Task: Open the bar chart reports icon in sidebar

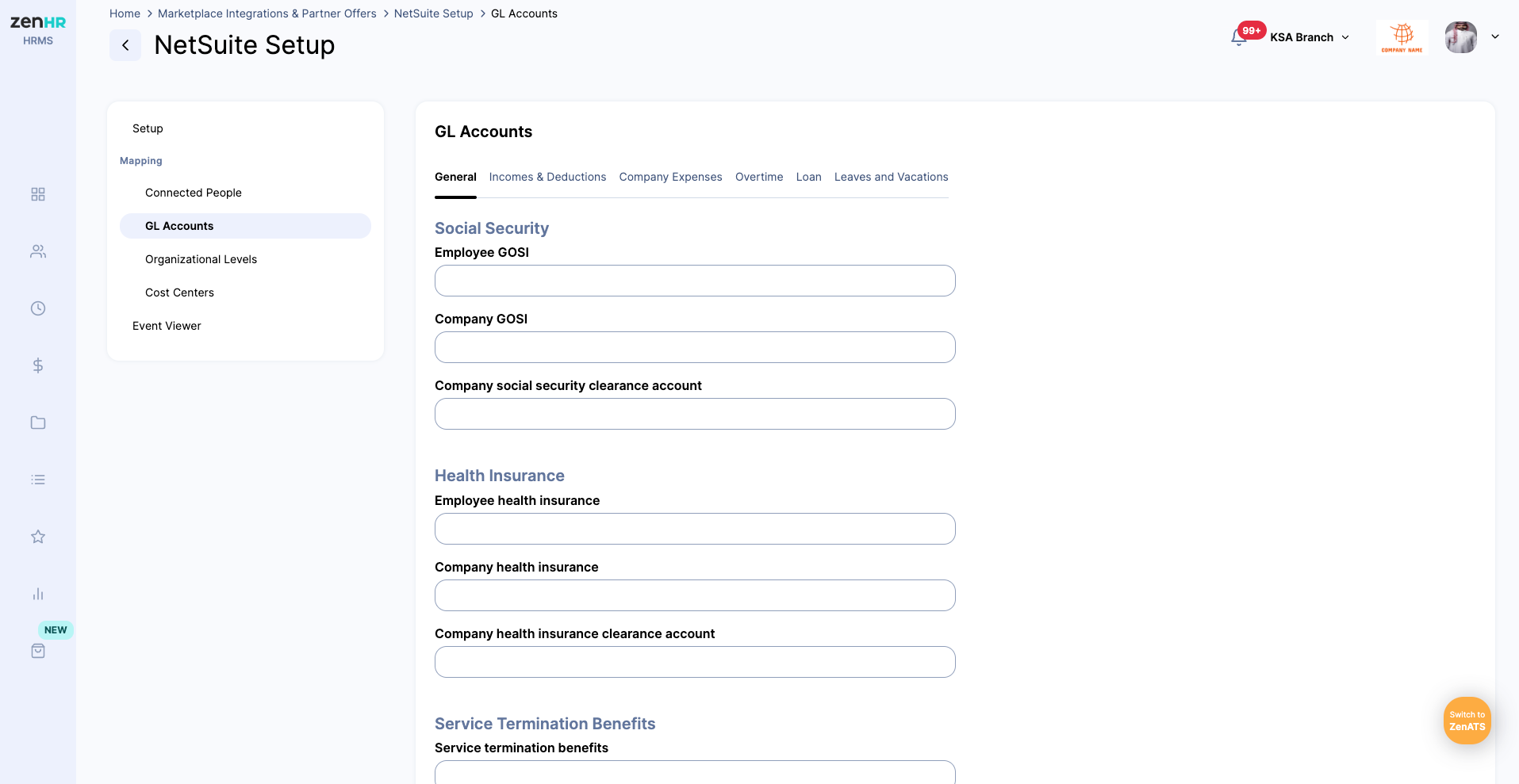Action: [x=38, y=594]
